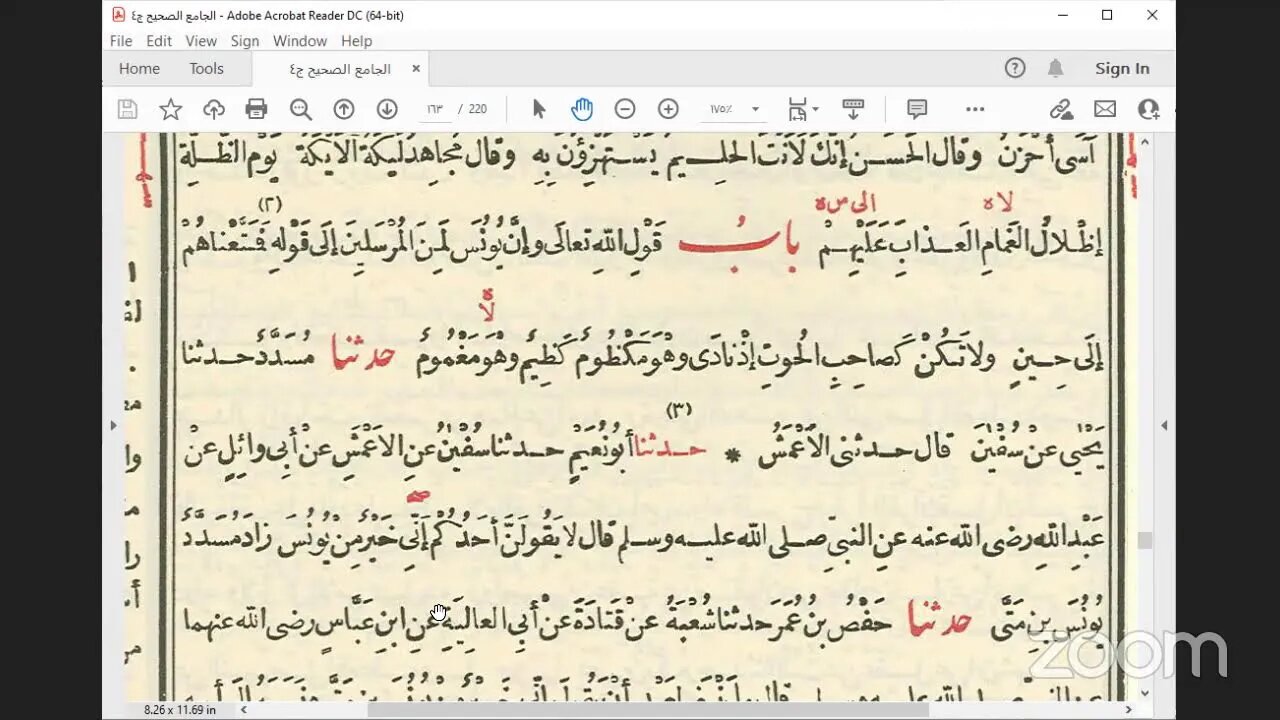Screen dimensions: 1280x720
Task: Open the File menu
Action: pos(121,41)
